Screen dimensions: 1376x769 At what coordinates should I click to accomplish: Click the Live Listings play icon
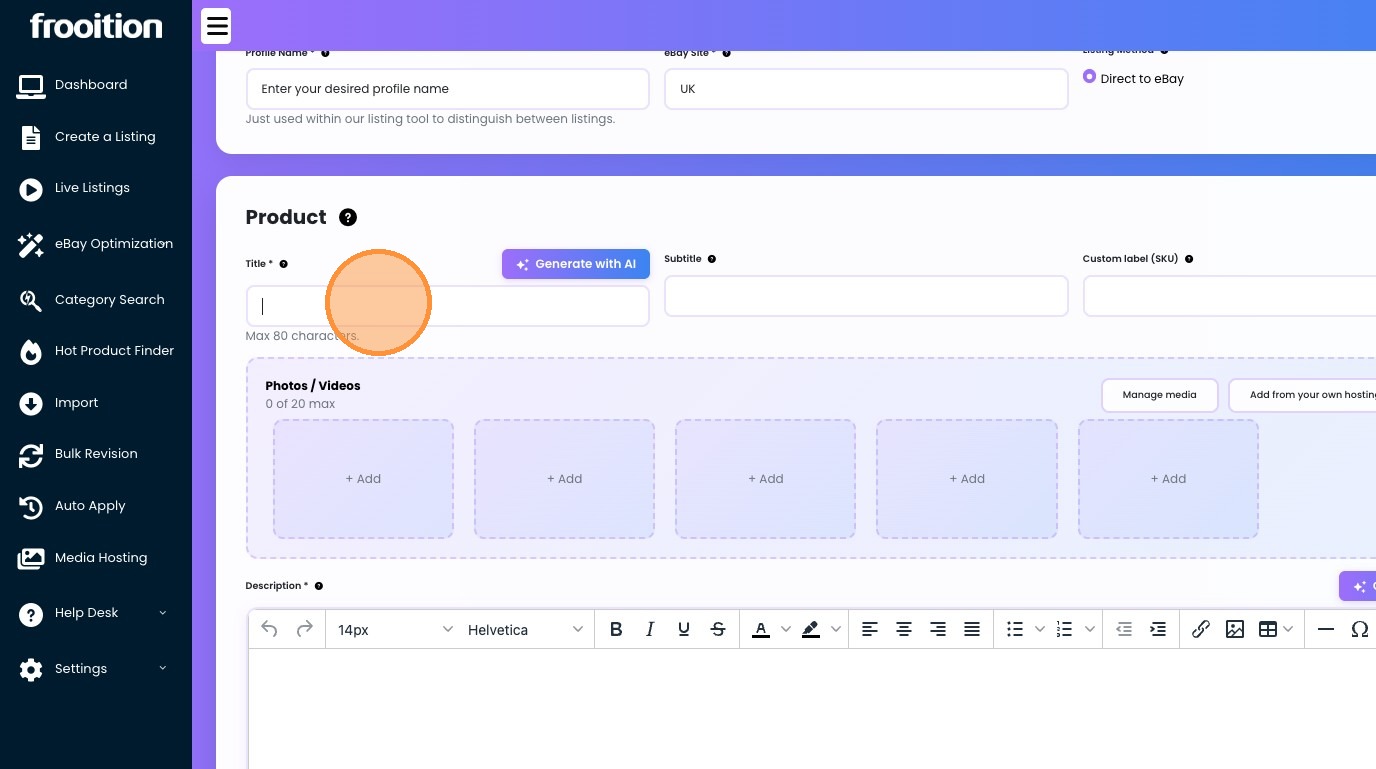[x=31, y=189]
